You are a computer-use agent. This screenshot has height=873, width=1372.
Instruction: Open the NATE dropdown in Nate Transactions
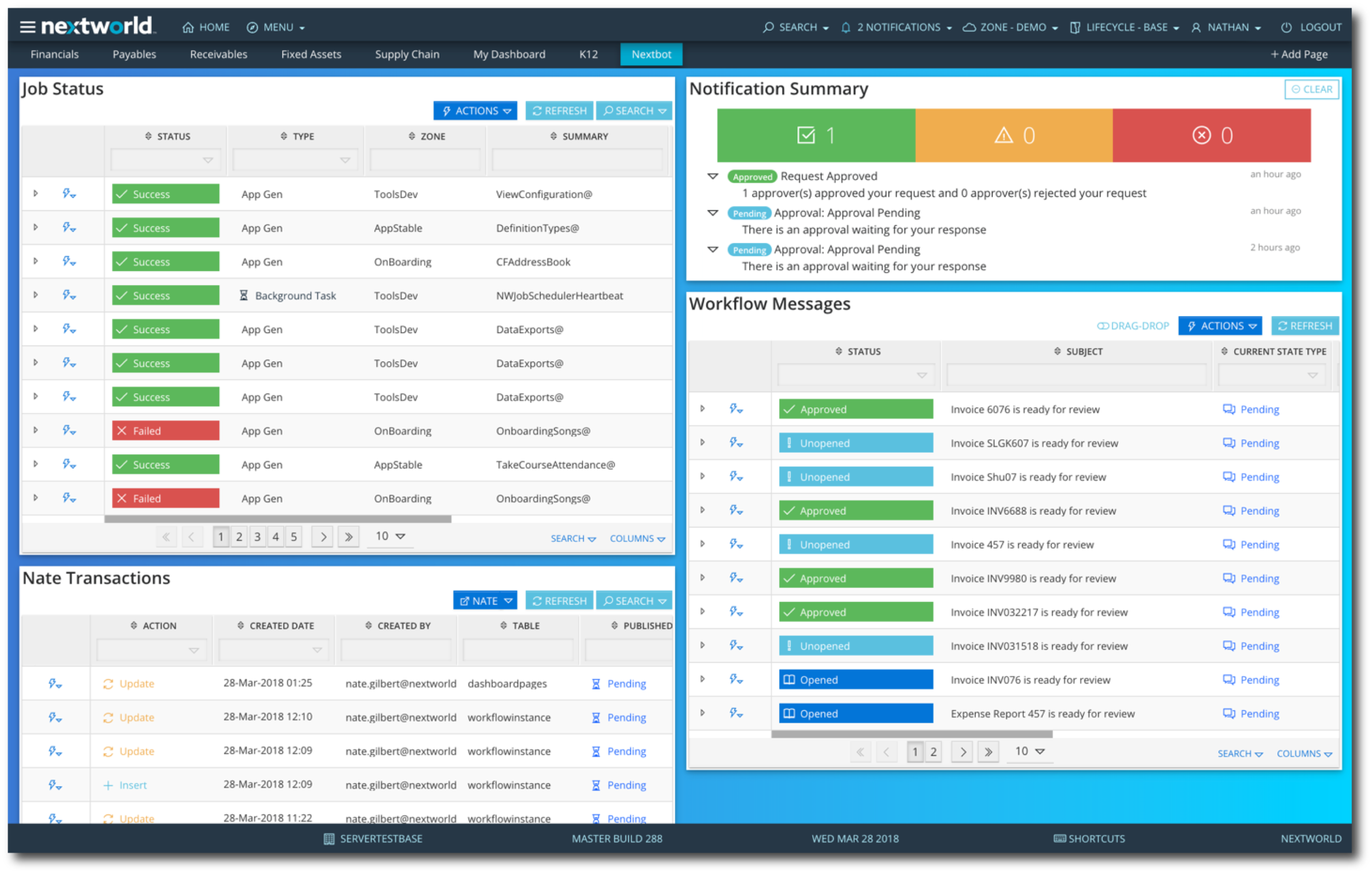(486, 601)
